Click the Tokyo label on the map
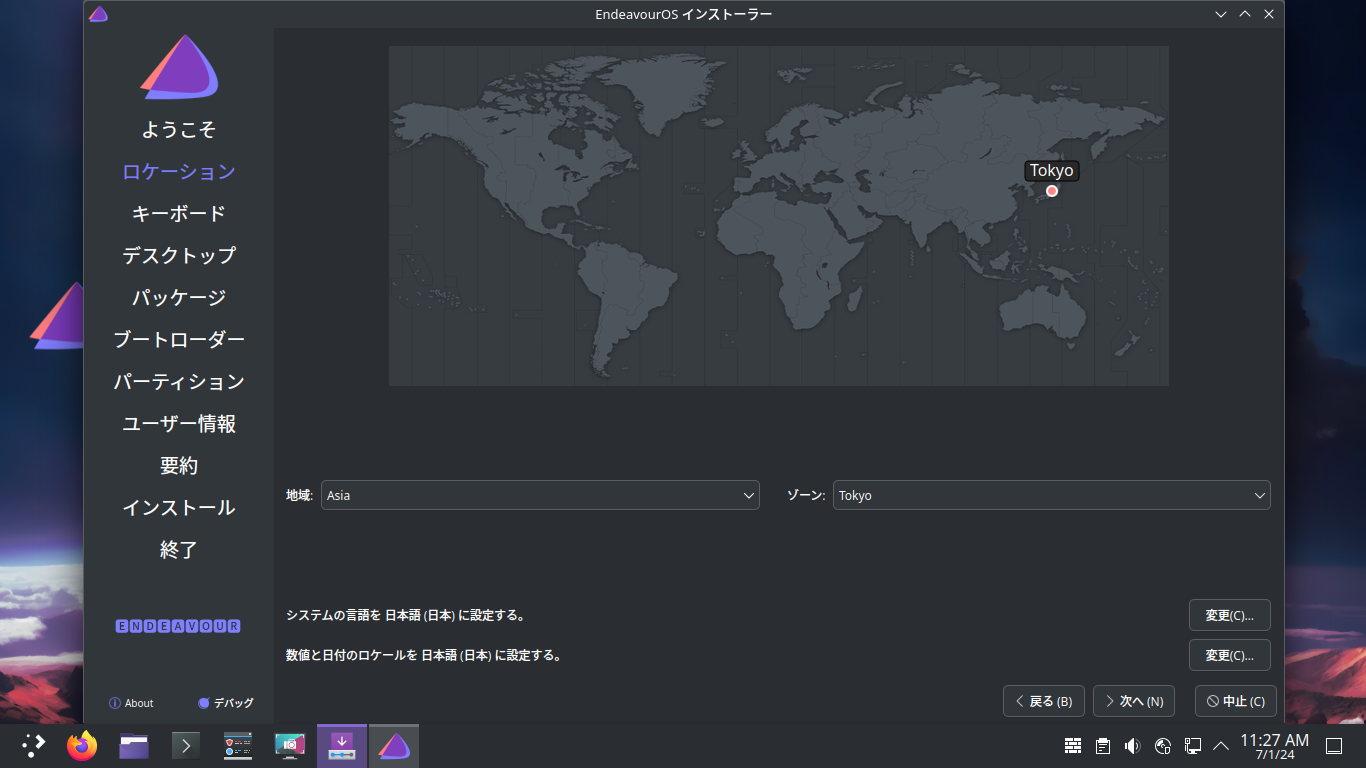The width and height of the screenshot is (1366, 768). point(1052,170)
